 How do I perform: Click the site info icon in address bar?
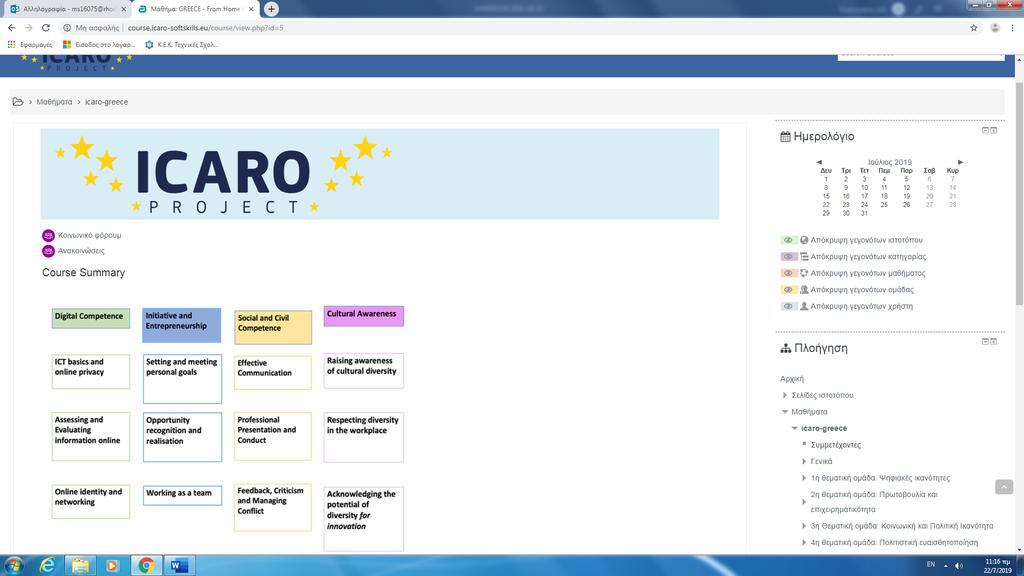pos(67,28)
